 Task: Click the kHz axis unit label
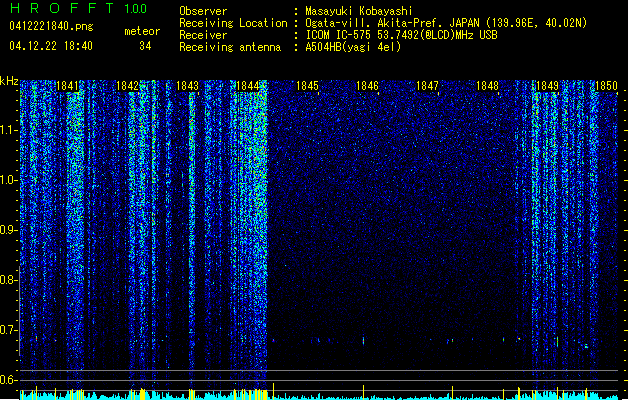pyautogui.click(x=9, y=81)
